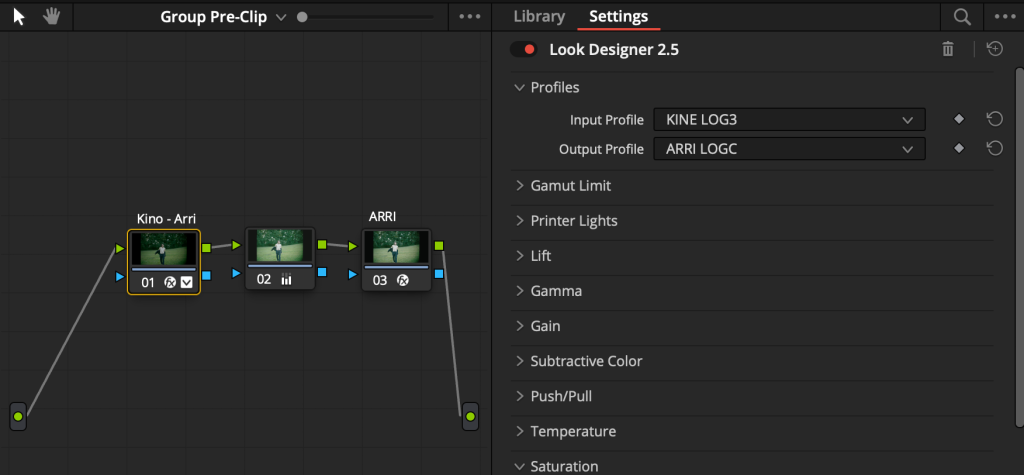Toggle keyframe diamond for Input Profile
1024x475 pixels.
click(959, 119)
